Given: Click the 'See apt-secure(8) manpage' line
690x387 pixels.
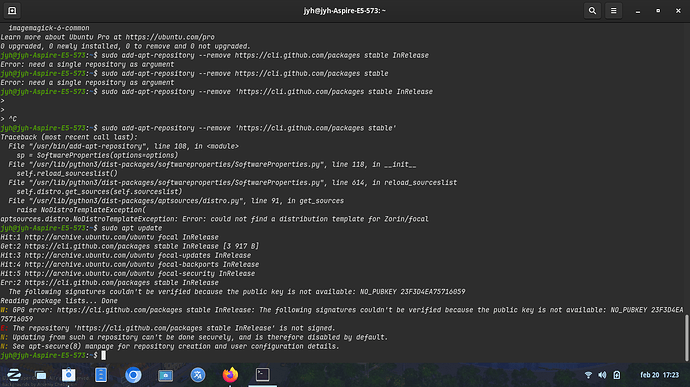Looking at the screenshot, I should (170, 346).
